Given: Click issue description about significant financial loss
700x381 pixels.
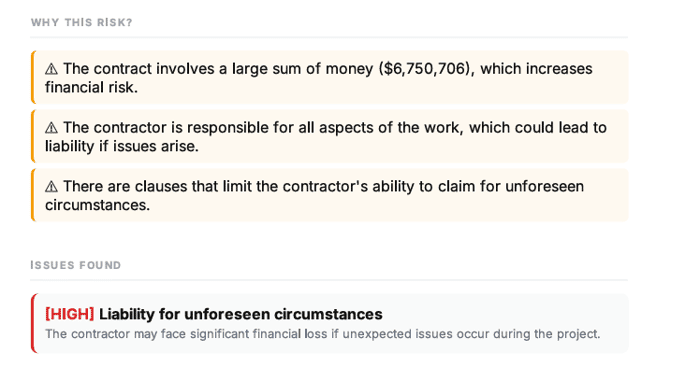Looking at the screenshot, I should click(323, 334).
